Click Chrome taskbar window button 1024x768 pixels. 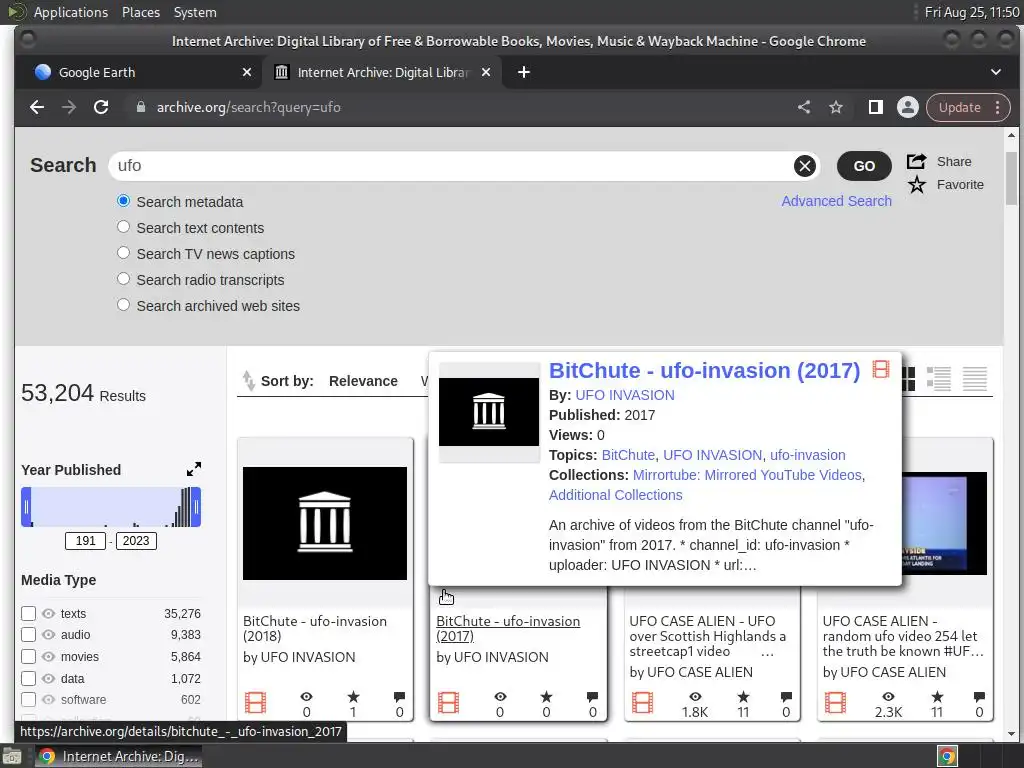pos(118,756)
